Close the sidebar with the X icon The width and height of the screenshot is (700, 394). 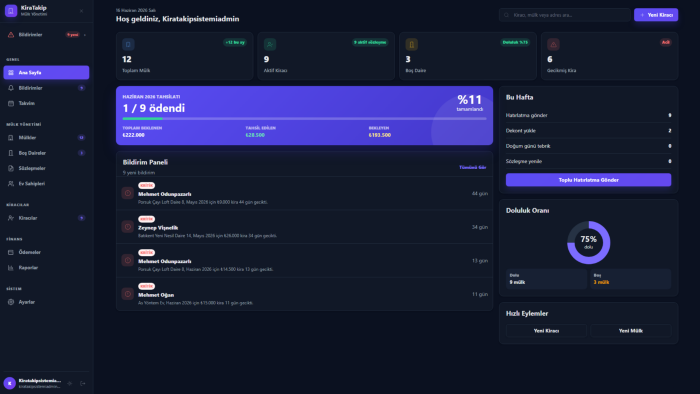pos(81,11)
